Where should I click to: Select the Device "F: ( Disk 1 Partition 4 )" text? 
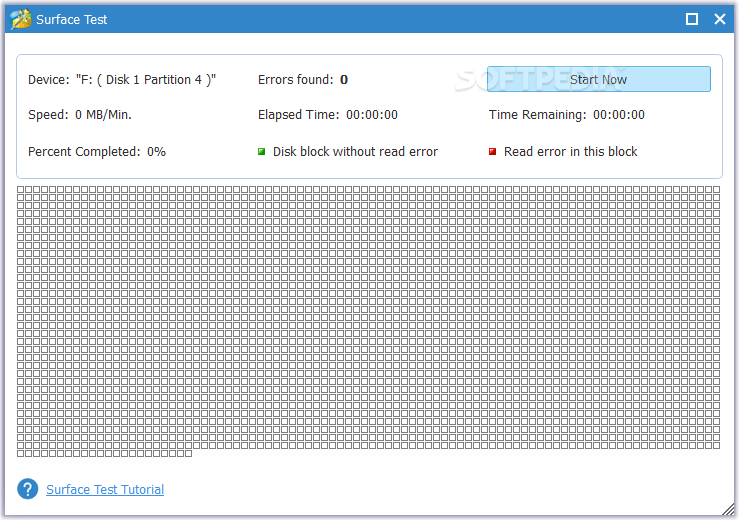click(122, 80)
